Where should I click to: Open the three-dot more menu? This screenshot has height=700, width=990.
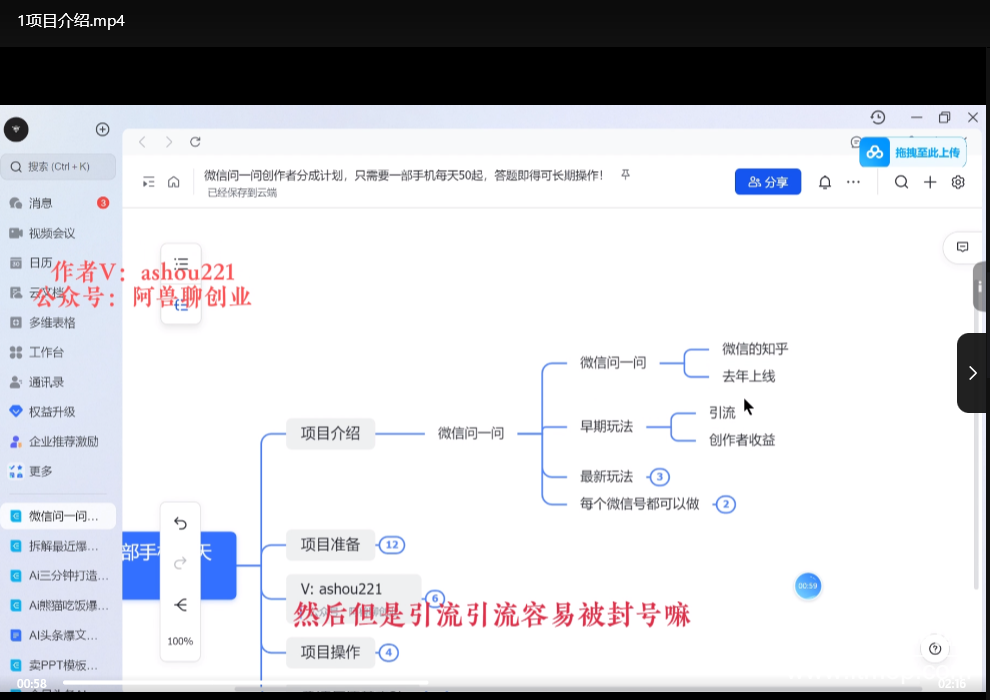[x=853, y=182]
